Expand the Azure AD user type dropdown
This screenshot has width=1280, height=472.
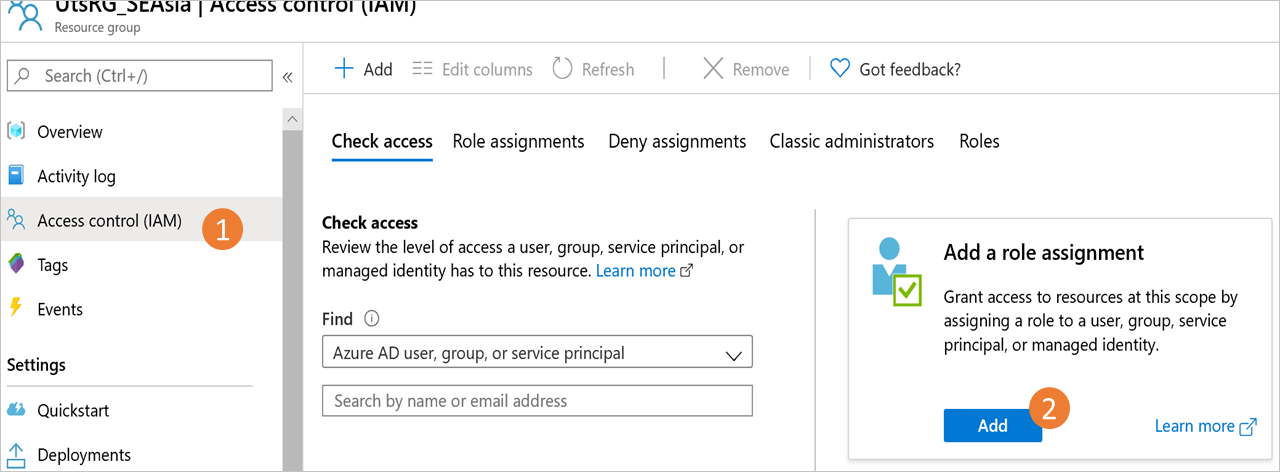click(537, 353)
